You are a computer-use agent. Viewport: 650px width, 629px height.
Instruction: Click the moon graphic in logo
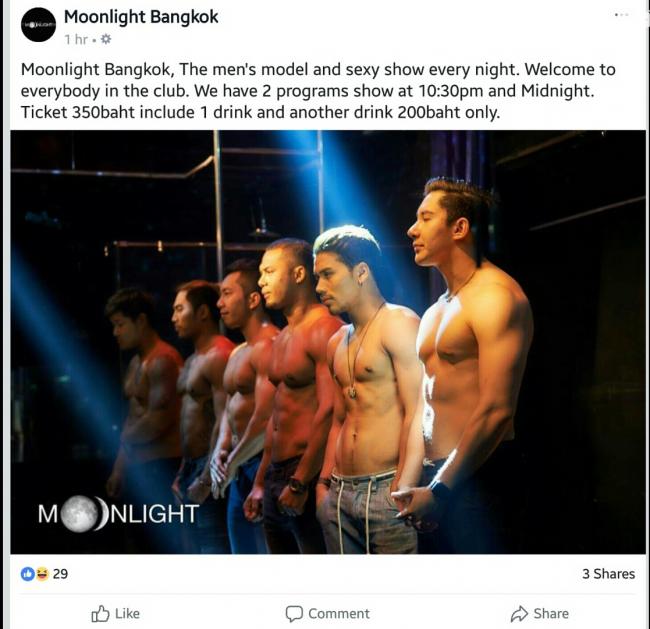click(x=82, y=514)
